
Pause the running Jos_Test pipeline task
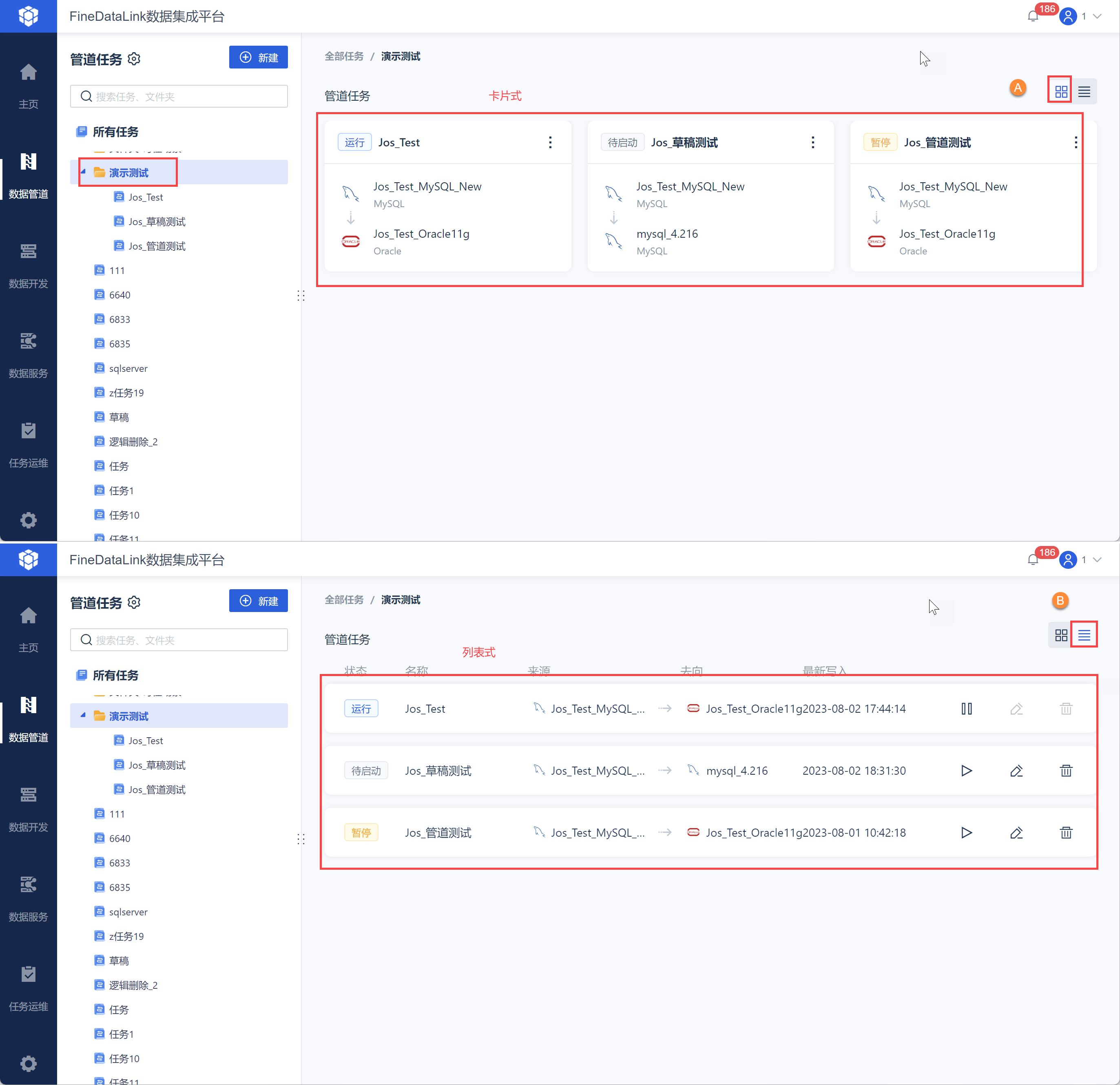[x=966, y=709]
